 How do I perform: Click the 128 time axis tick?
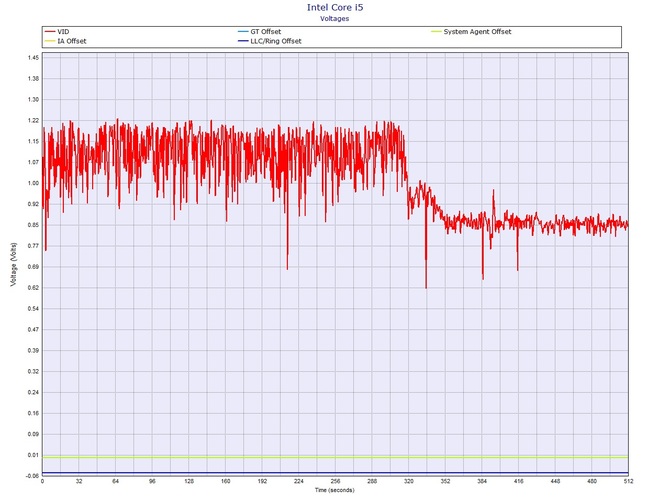click(189, 481)
